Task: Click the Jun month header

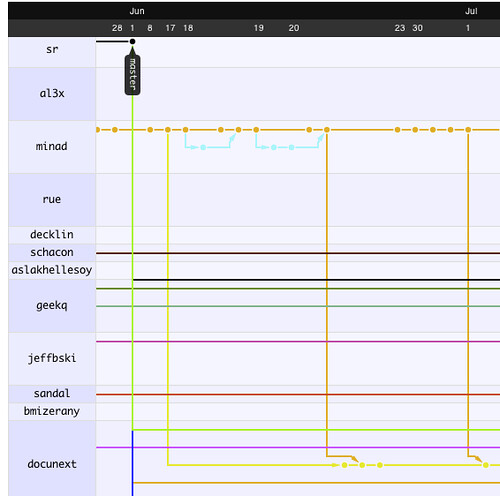Action: pos(137,11)
